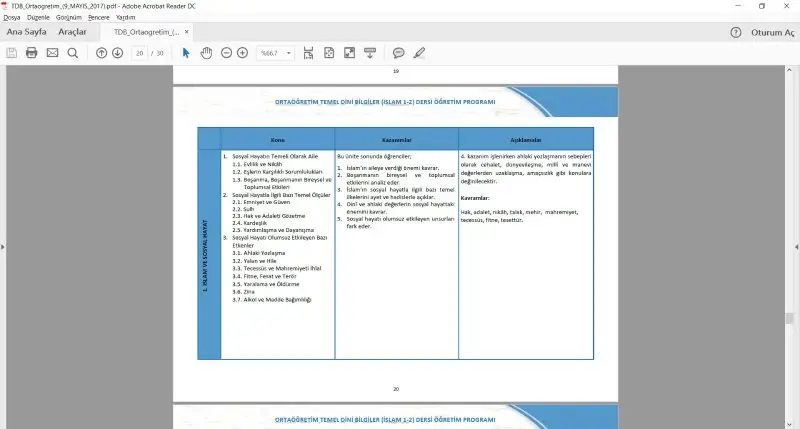Image resolution: width=800 pixels, height=429 pixels.
Task: Click text '2.1. Emniyet ve Güven'
Action: [261, 202]
